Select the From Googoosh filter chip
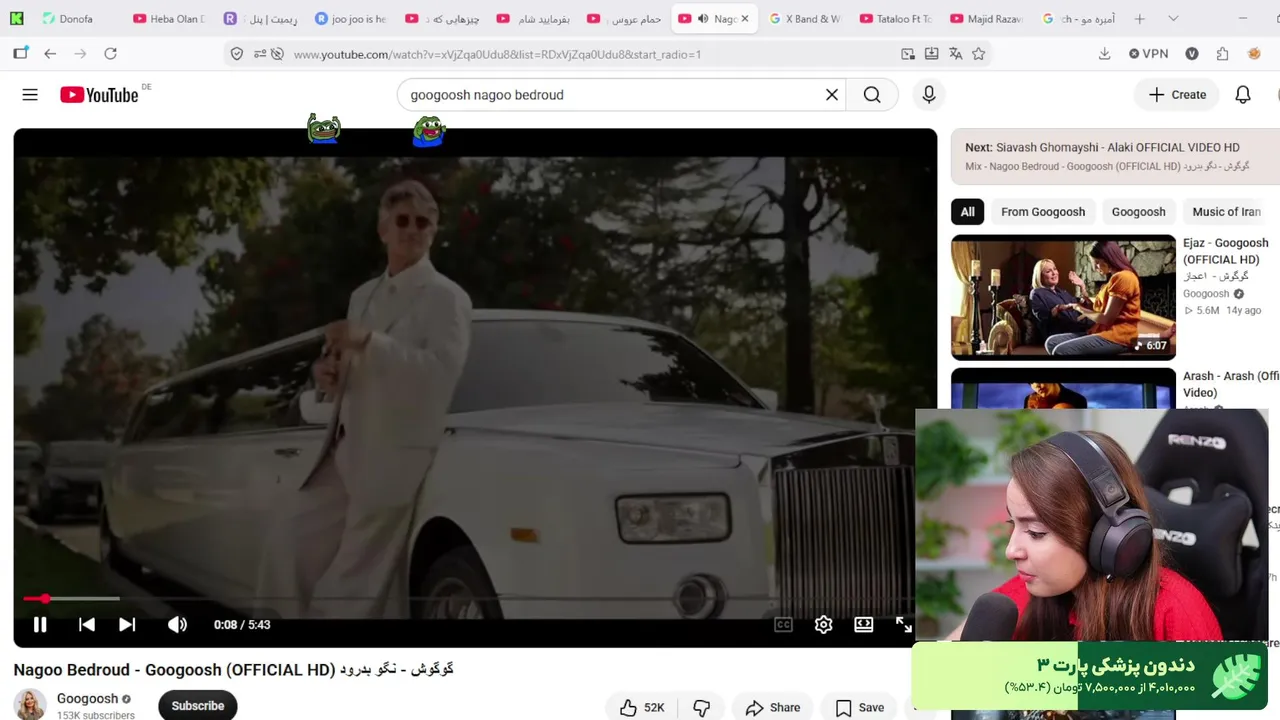Viewport: 1280px width, 720px height. pos(1043,212)
